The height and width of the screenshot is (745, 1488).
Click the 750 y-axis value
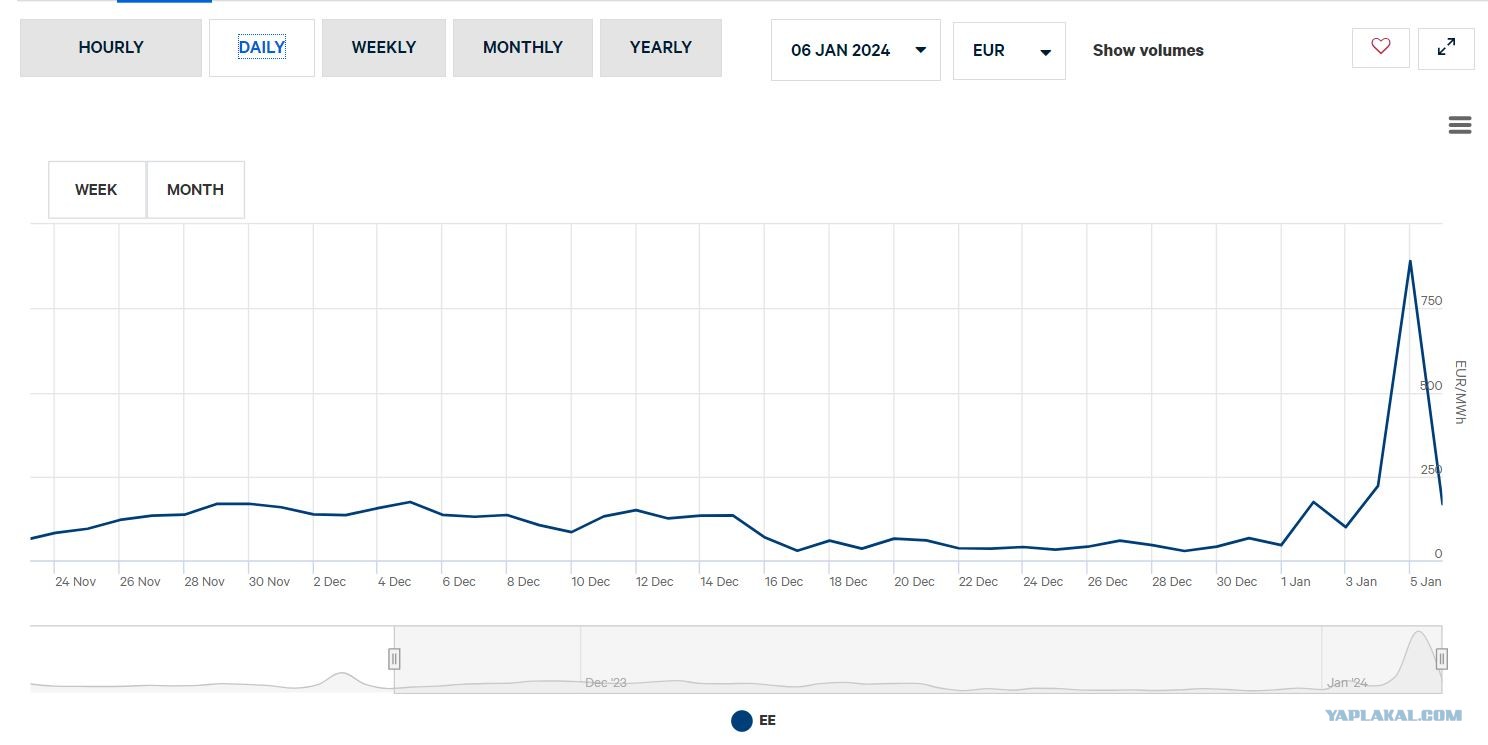[x=1431, y=301]
